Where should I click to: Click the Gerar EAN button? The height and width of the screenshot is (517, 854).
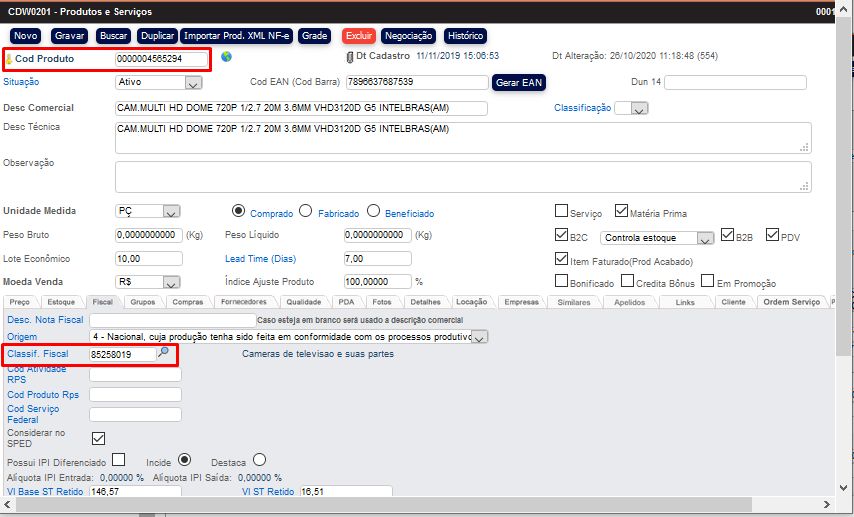(520, 82)
